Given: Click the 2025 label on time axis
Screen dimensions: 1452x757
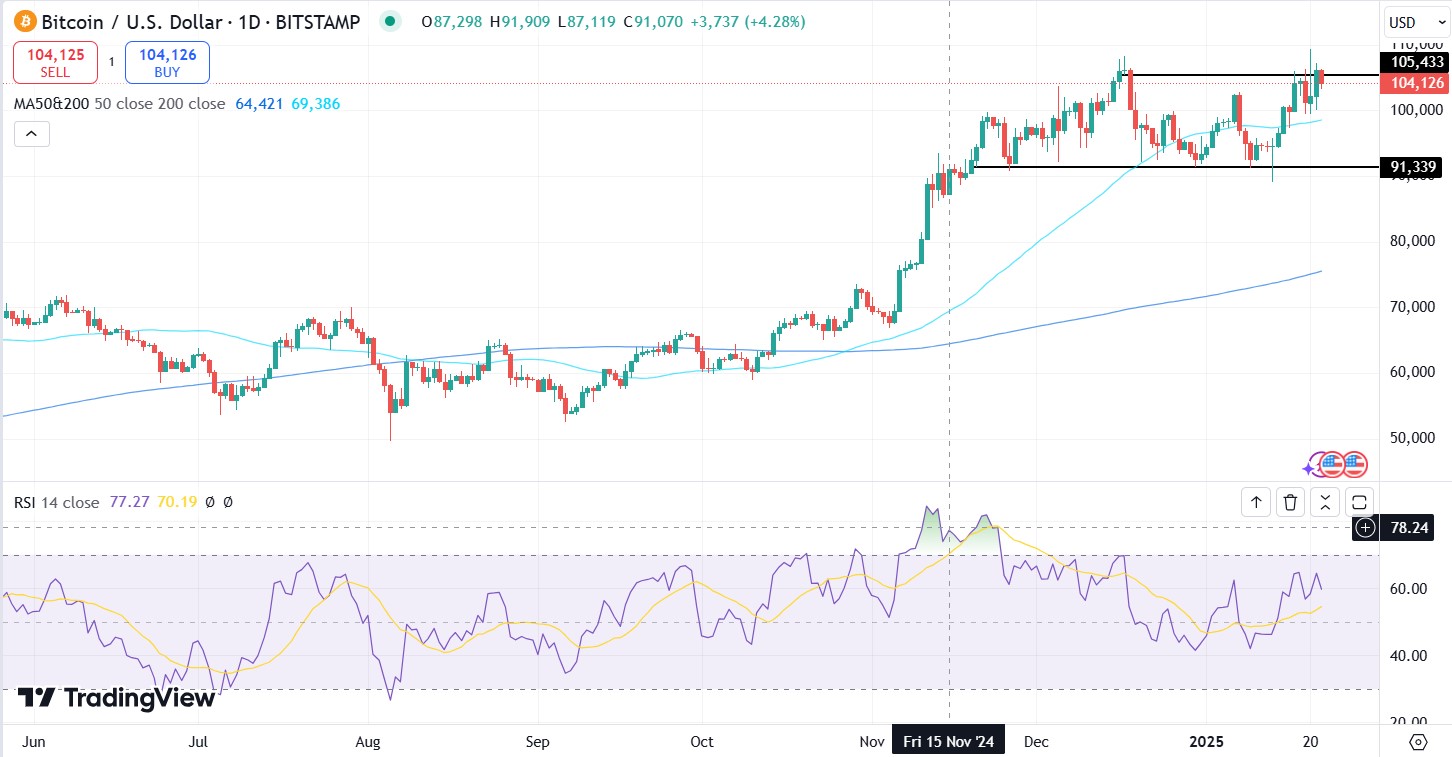Looking at the screenshot, I should point(1206,741).
